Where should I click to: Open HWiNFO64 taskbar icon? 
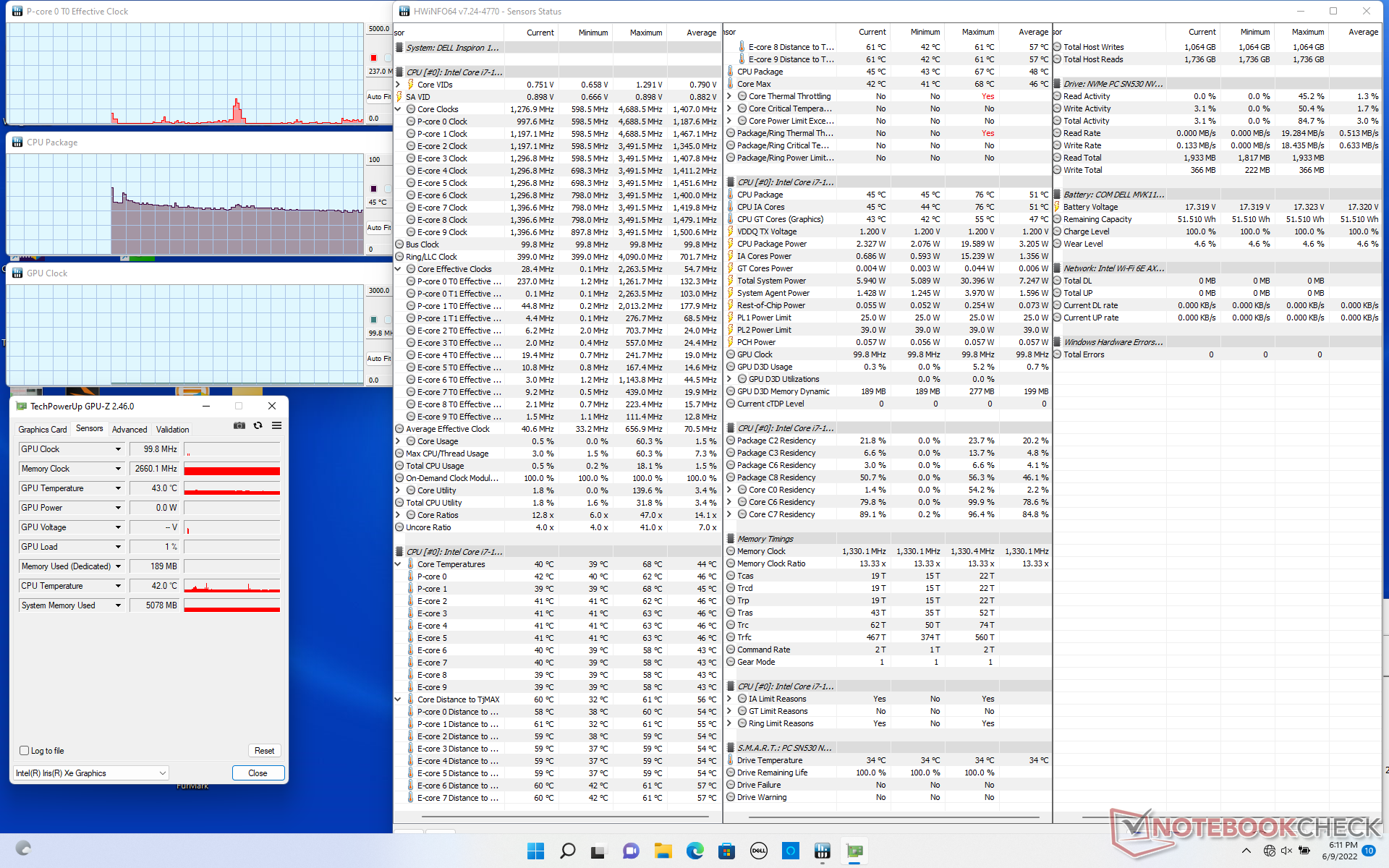[x=822, y=851]
